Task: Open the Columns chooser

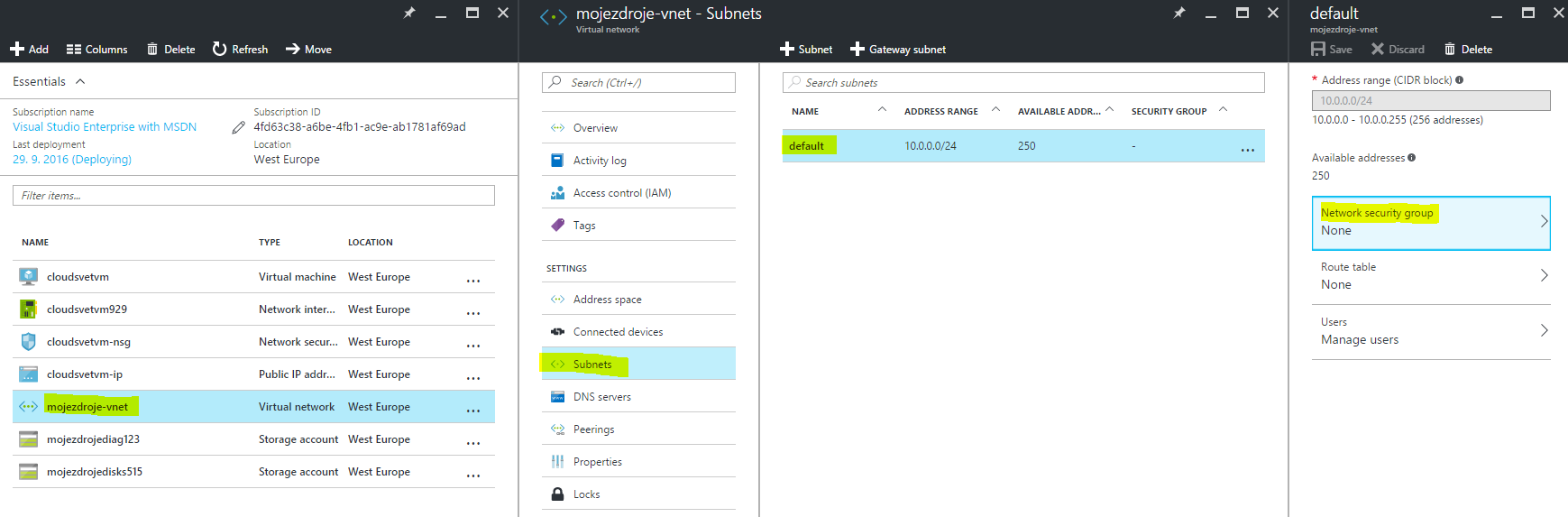Action: [96, 49]
